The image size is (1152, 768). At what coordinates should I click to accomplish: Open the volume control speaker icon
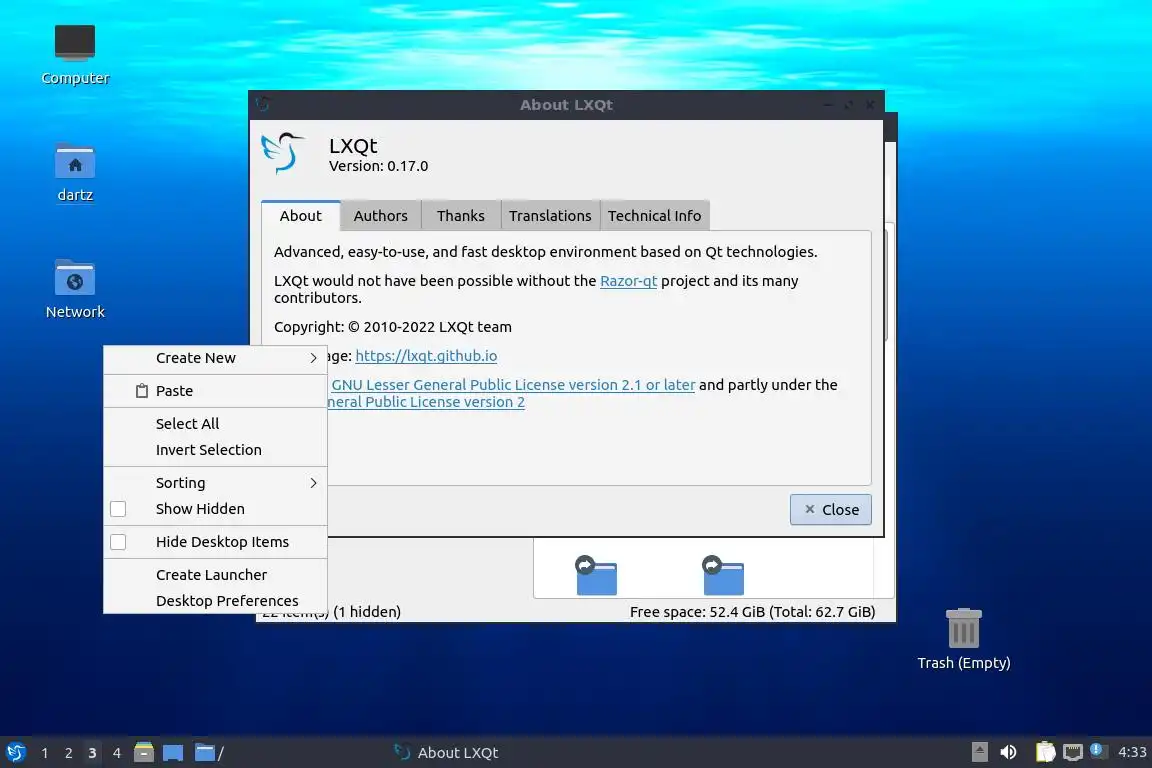[1008, 752]
